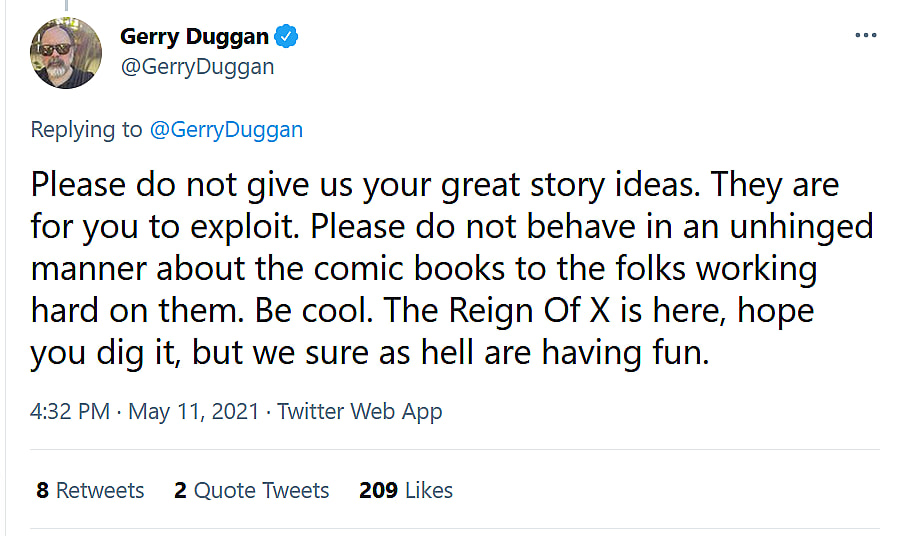Click the May 11, 2021 date

coord(193,411)
